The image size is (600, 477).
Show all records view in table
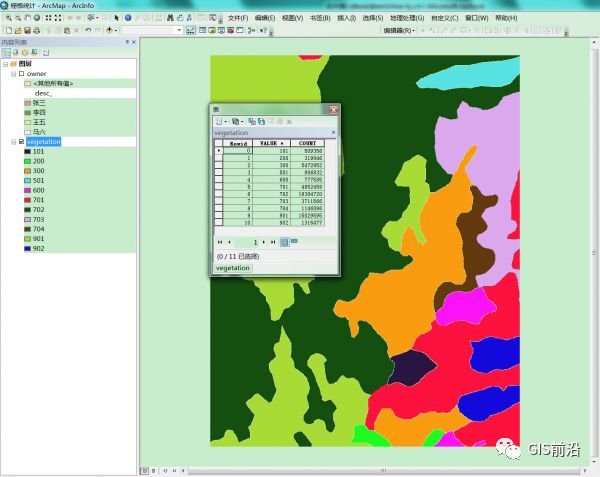[285, 242]
